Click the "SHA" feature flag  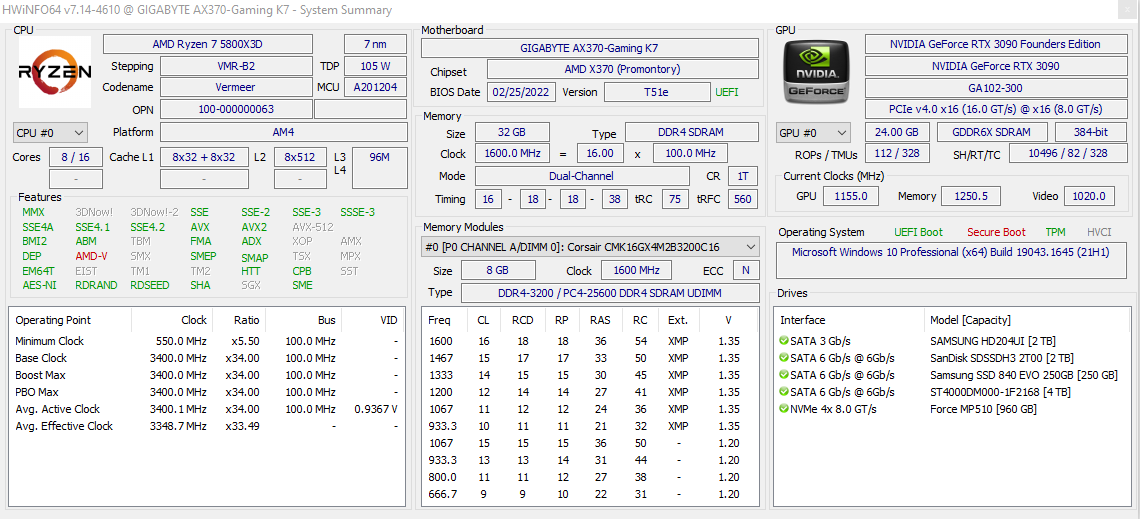point(200,285)
